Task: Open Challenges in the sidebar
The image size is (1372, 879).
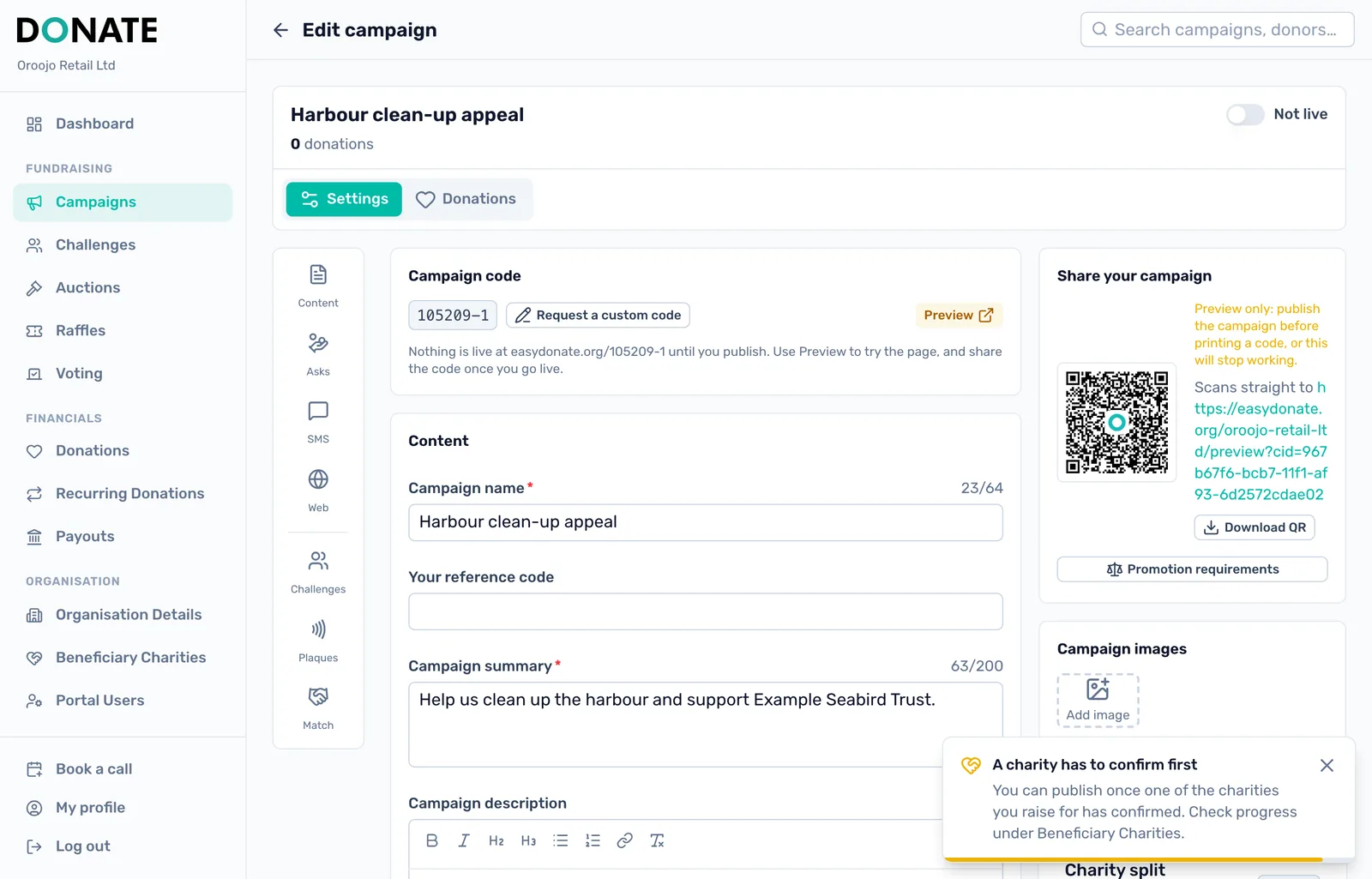Action: coord(123,245)
